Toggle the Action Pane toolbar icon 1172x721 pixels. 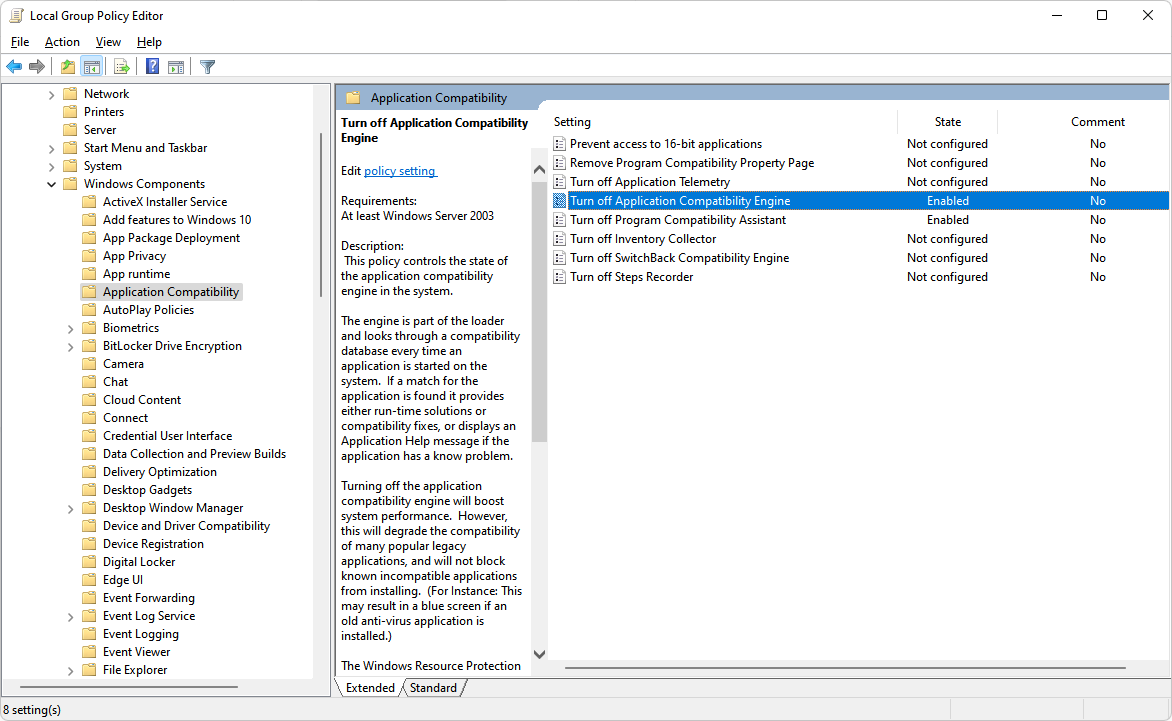[176, 66]
